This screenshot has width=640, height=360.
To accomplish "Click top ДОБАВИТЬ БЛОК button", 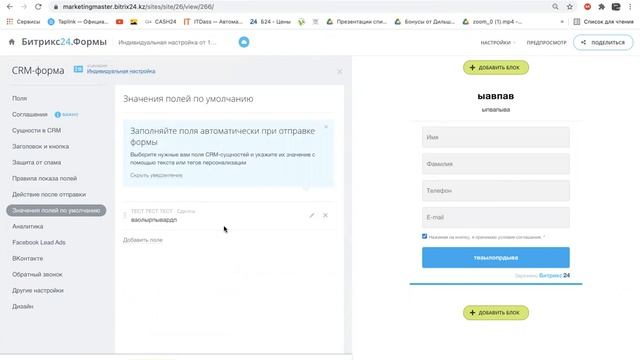I will [x=496, y=67].
